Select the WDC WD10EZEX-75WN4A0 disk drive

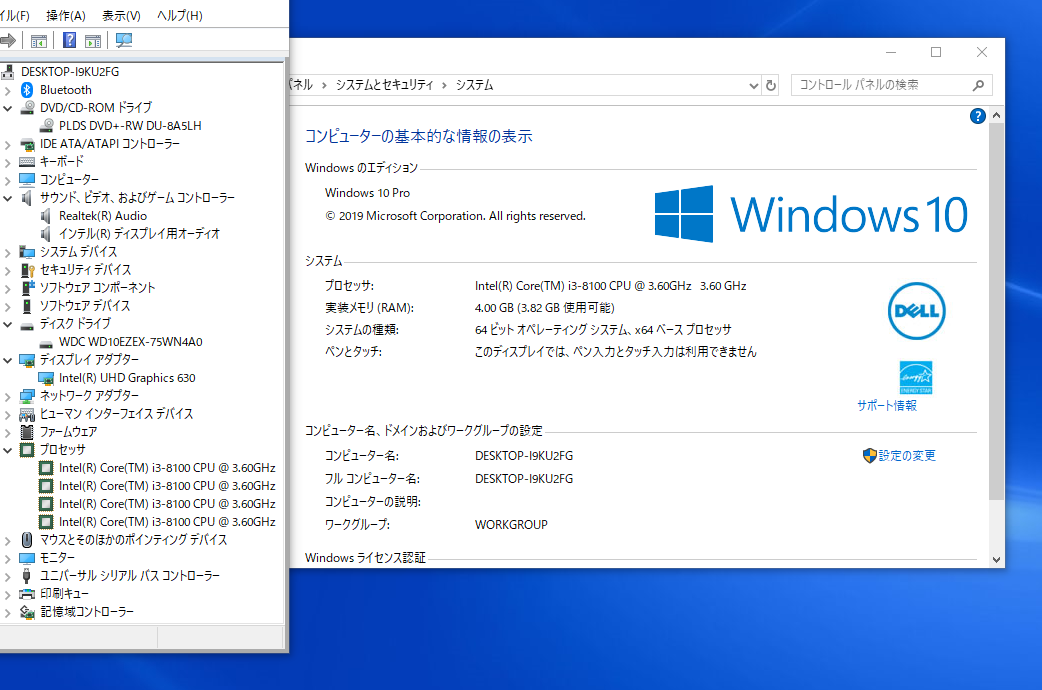(x=130, y=342)
